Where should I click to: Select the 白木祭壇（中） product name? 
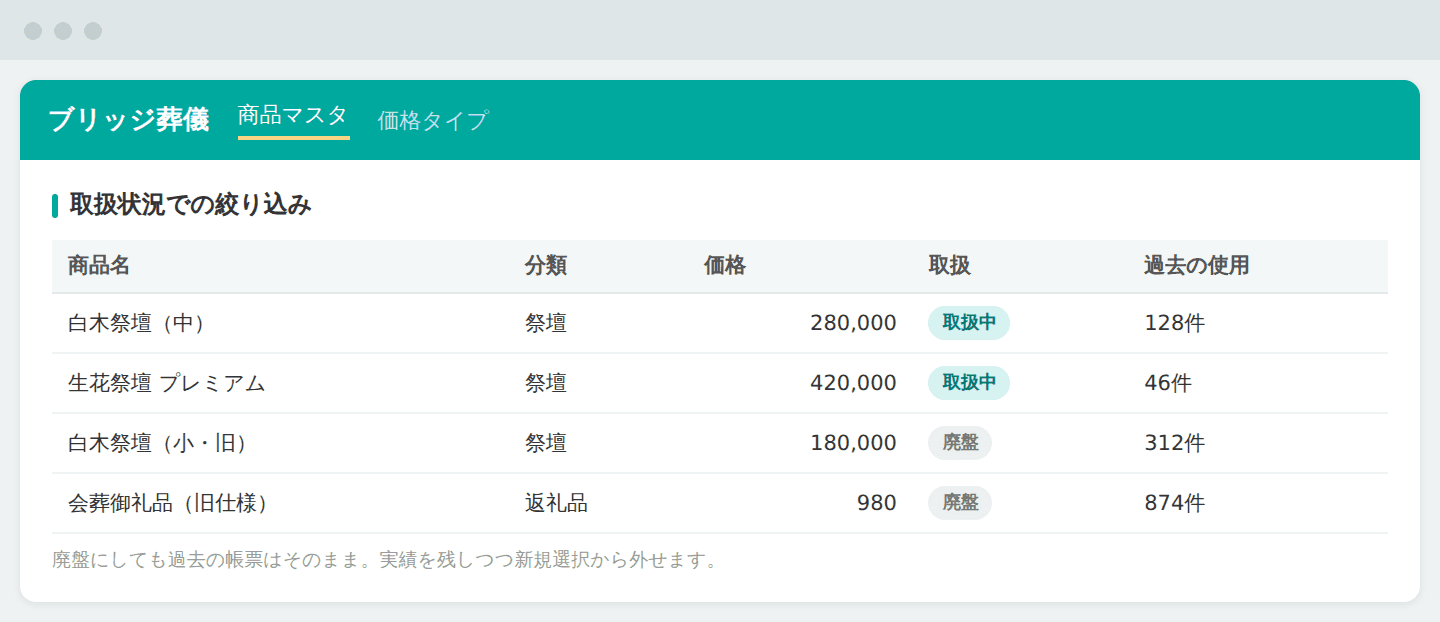[136, 323]
